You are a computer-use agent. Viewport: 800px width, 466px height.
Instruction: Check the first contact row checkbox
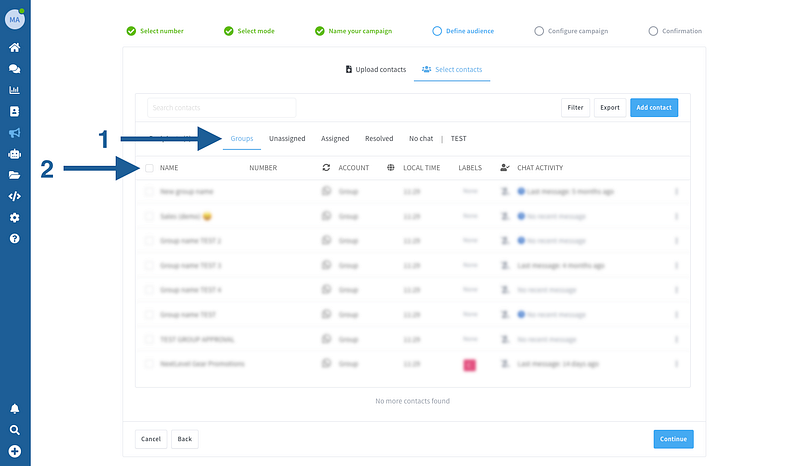click(x=149, y=191)
